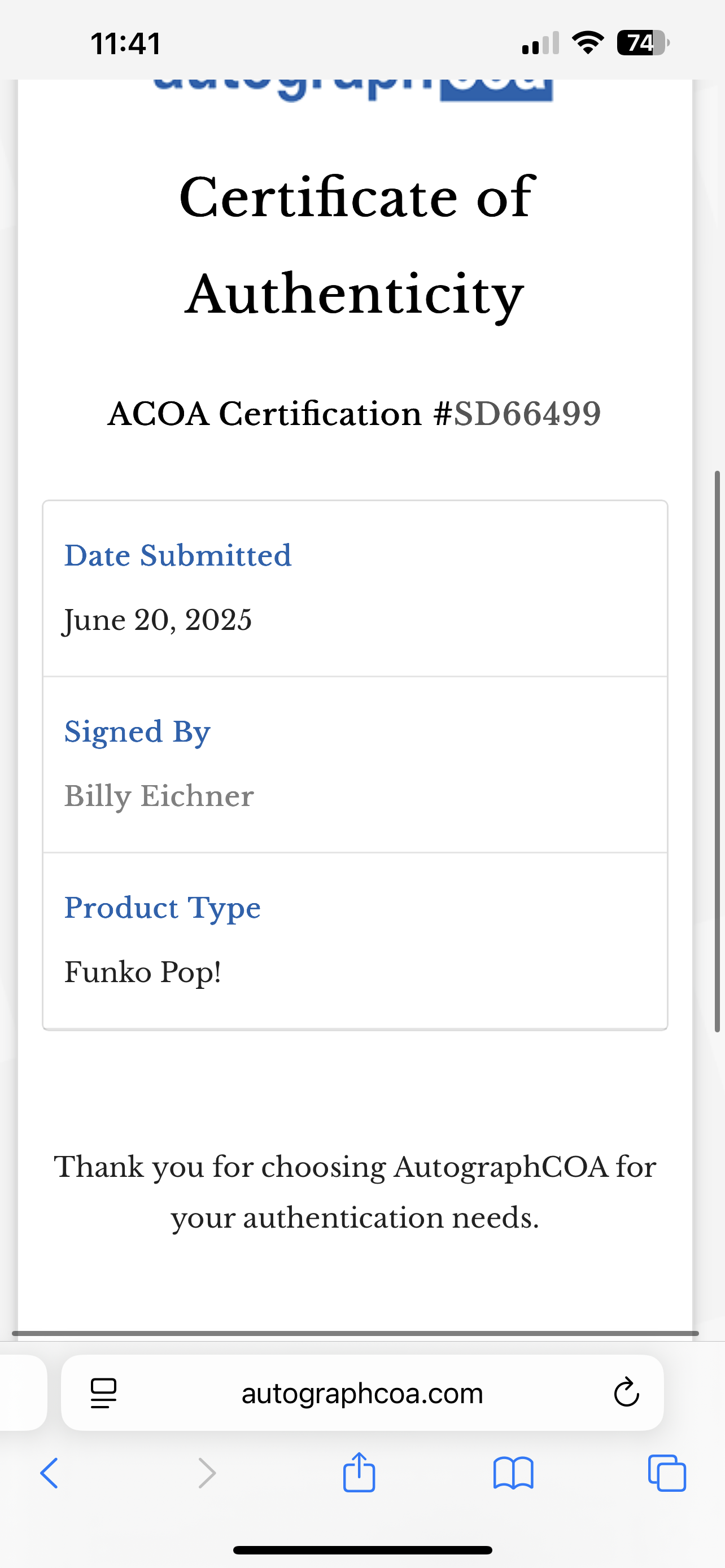Open the Bookmarks book icon

click(513, 1473)
